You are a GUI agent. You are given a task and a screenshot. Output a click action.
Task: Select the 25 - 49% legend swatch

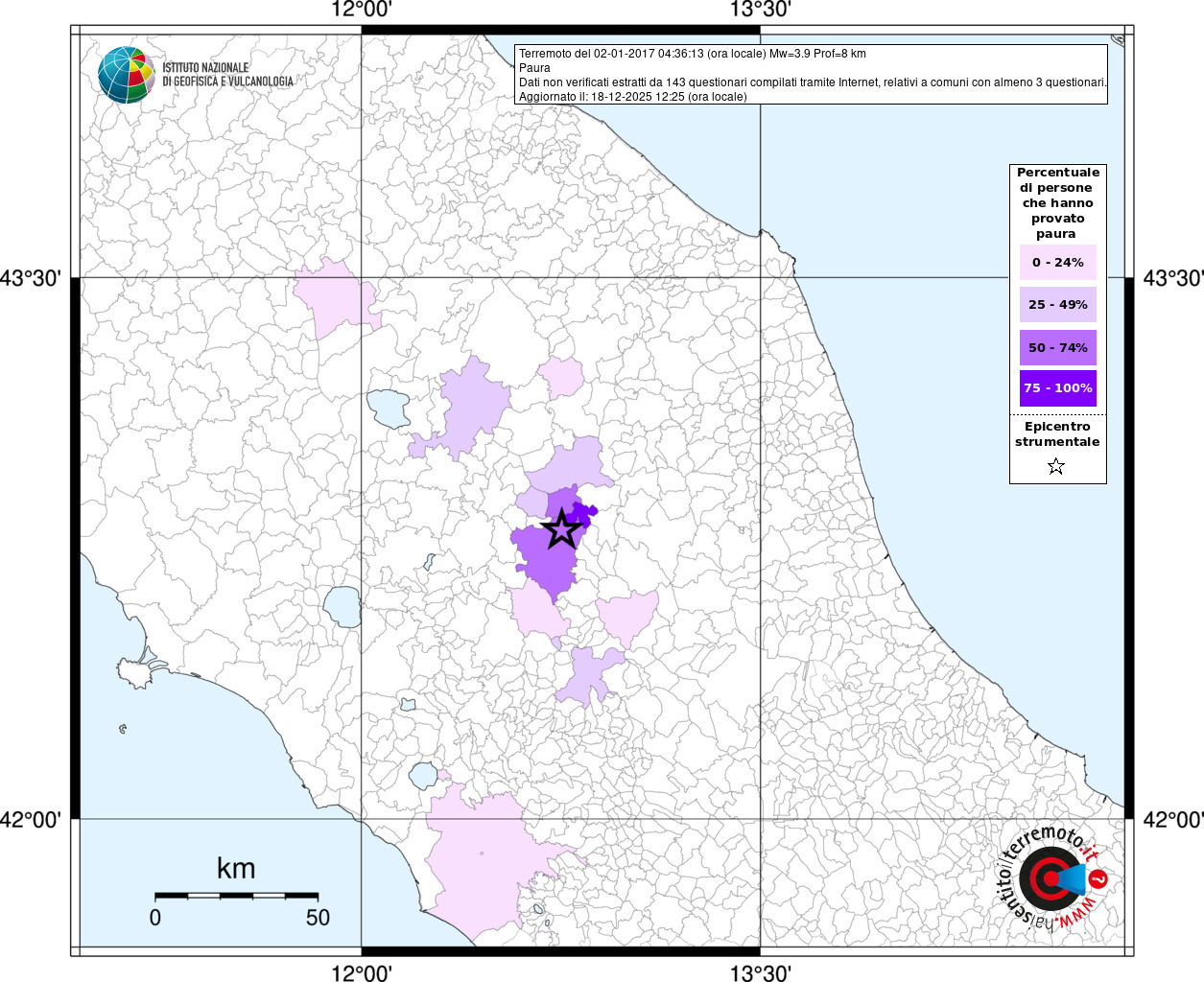pyautogui.click(x=1057, y=305)
